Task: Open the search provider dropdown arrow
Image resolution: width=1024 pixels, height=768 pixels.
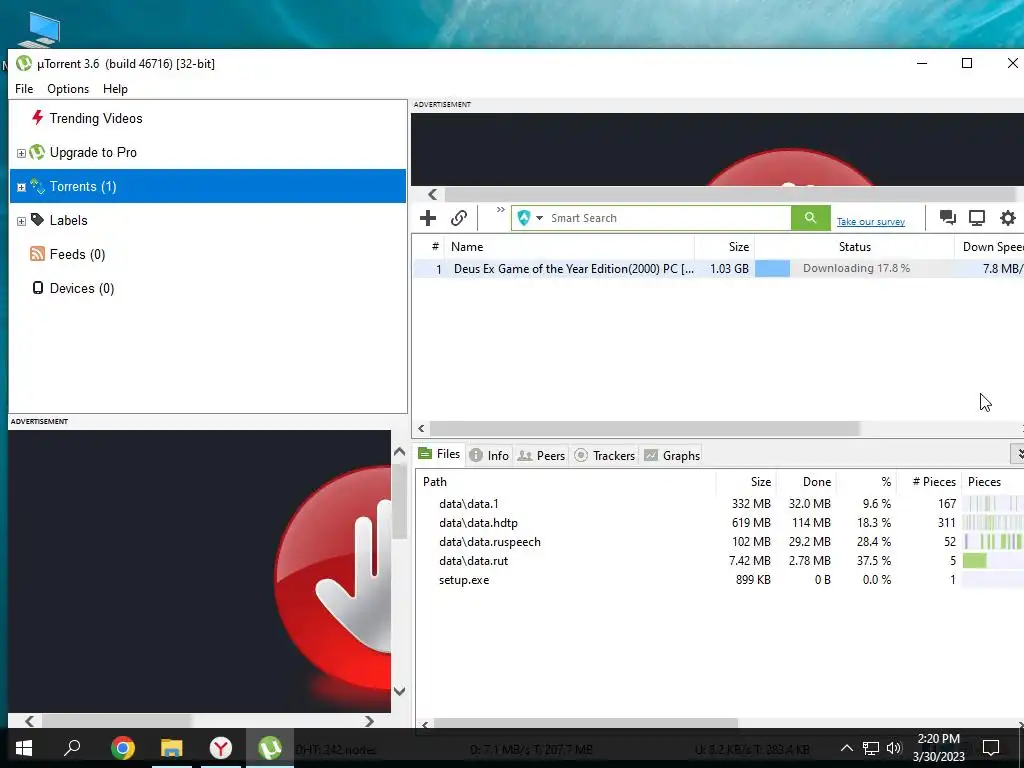Action: (x=539, y=218)
